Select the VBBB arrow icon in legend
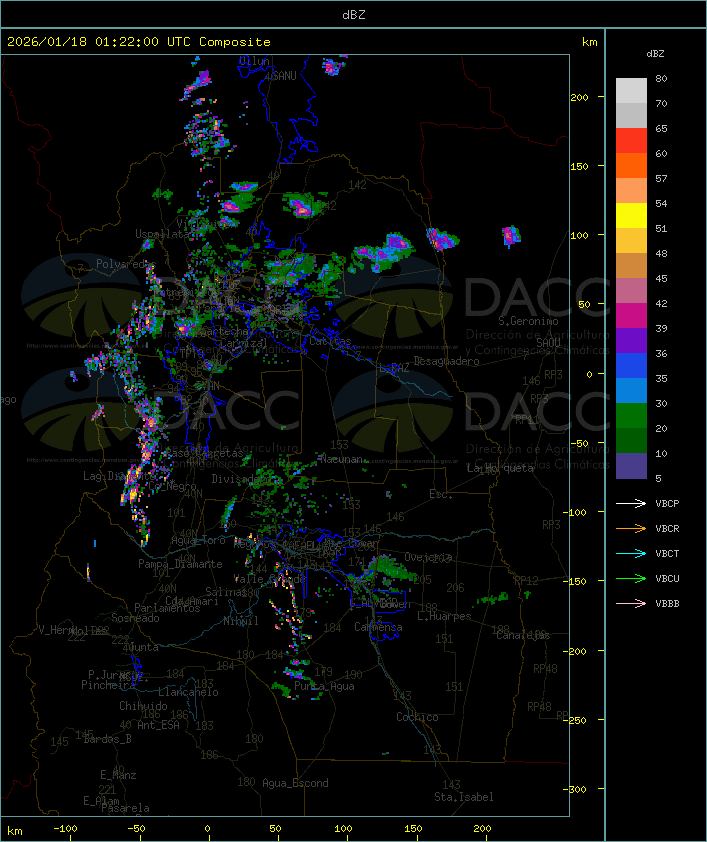Image resolution: width=707 pixels, height=842 pixels. pyautogui.click(x=631, y=603)
